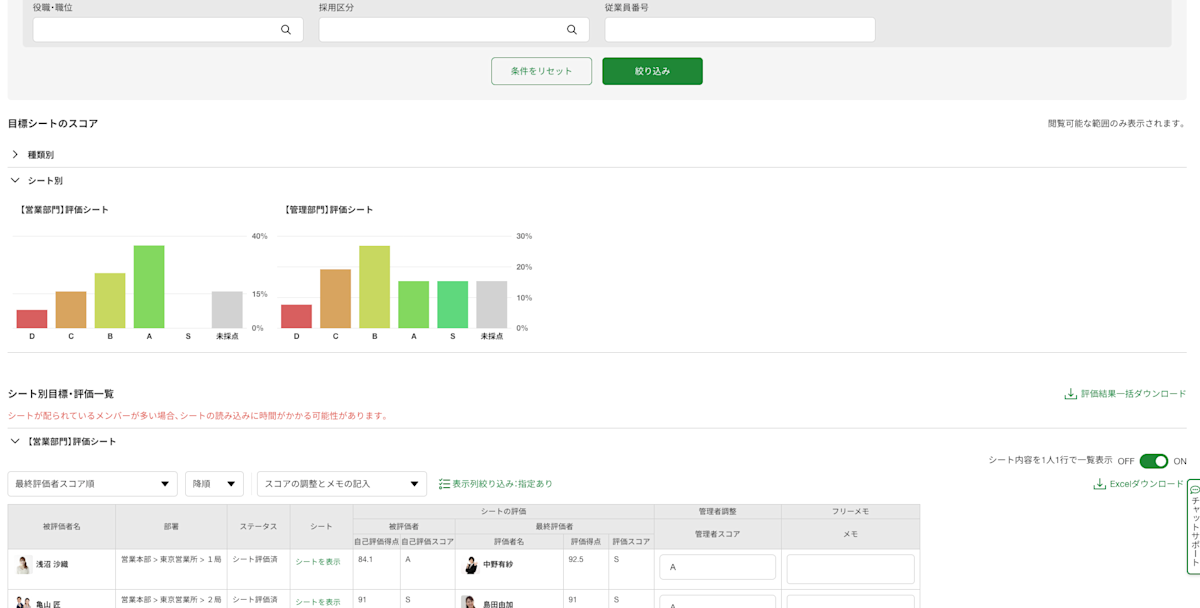Open the スコアの調整とメモの記入 dropdown
Screen dimensions: 1200x608
(340, 483)
